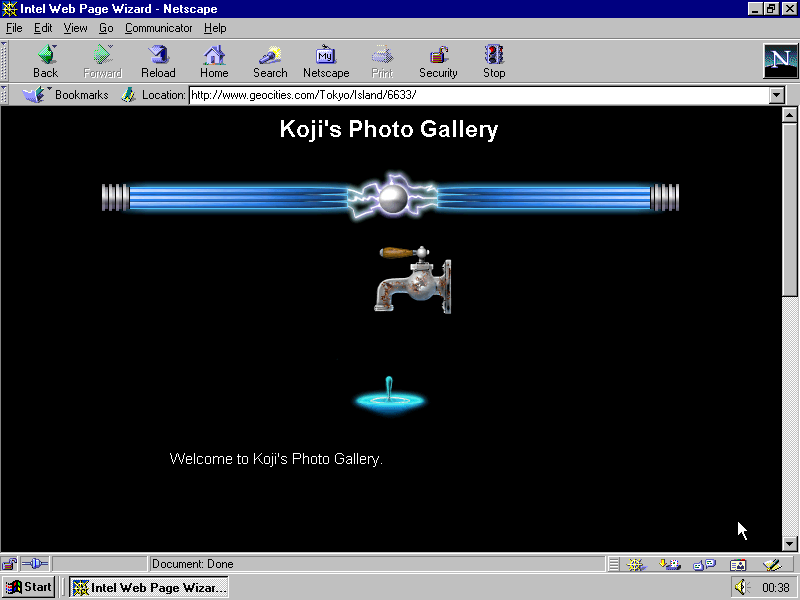Screen dimensions: 800x600
Task: Click the page proxy icon beside Location
Action: 129,94
